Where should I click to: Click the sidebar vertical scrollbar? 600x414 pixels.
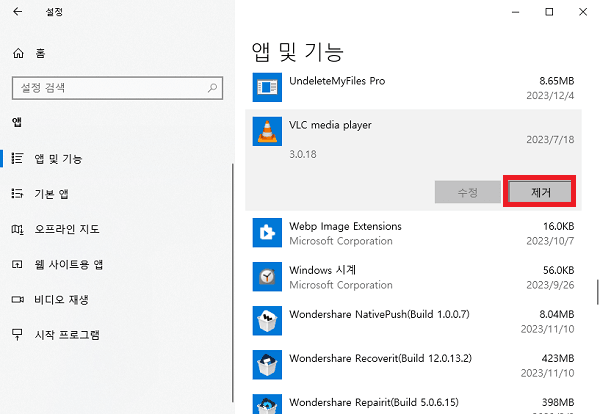(x=232, y=283)
